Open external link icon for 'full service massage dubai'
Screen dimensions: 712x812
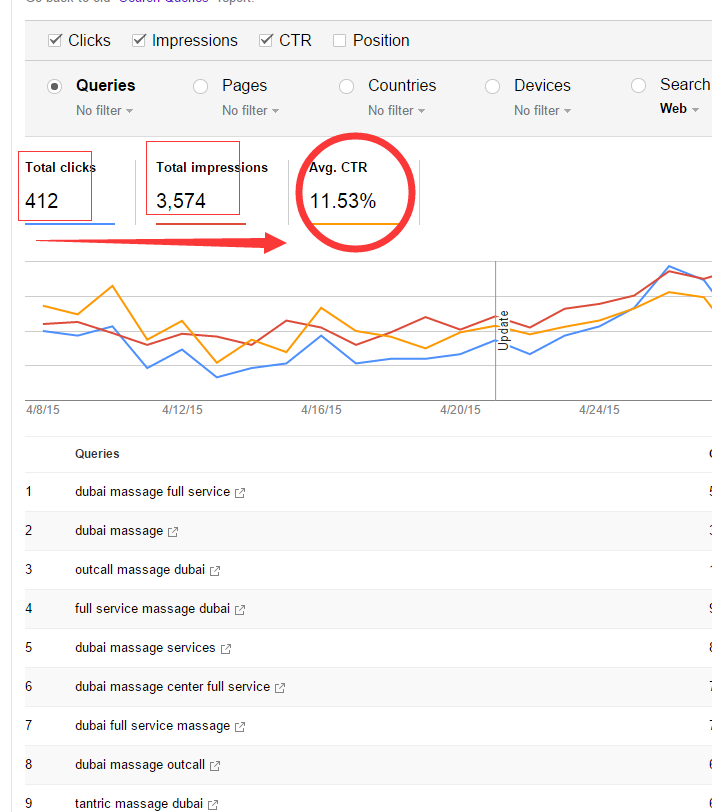(x=240, y=610)
